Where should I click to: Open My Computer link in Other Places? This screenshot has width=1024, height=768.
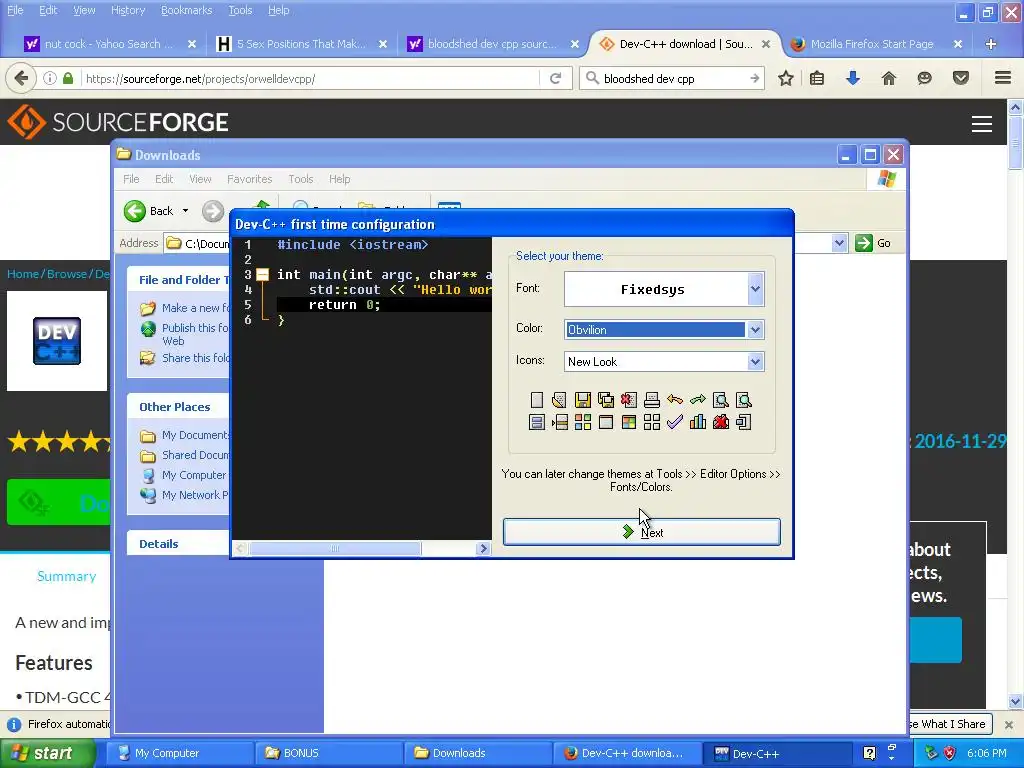pyautogui.click(x=193, y=475)
